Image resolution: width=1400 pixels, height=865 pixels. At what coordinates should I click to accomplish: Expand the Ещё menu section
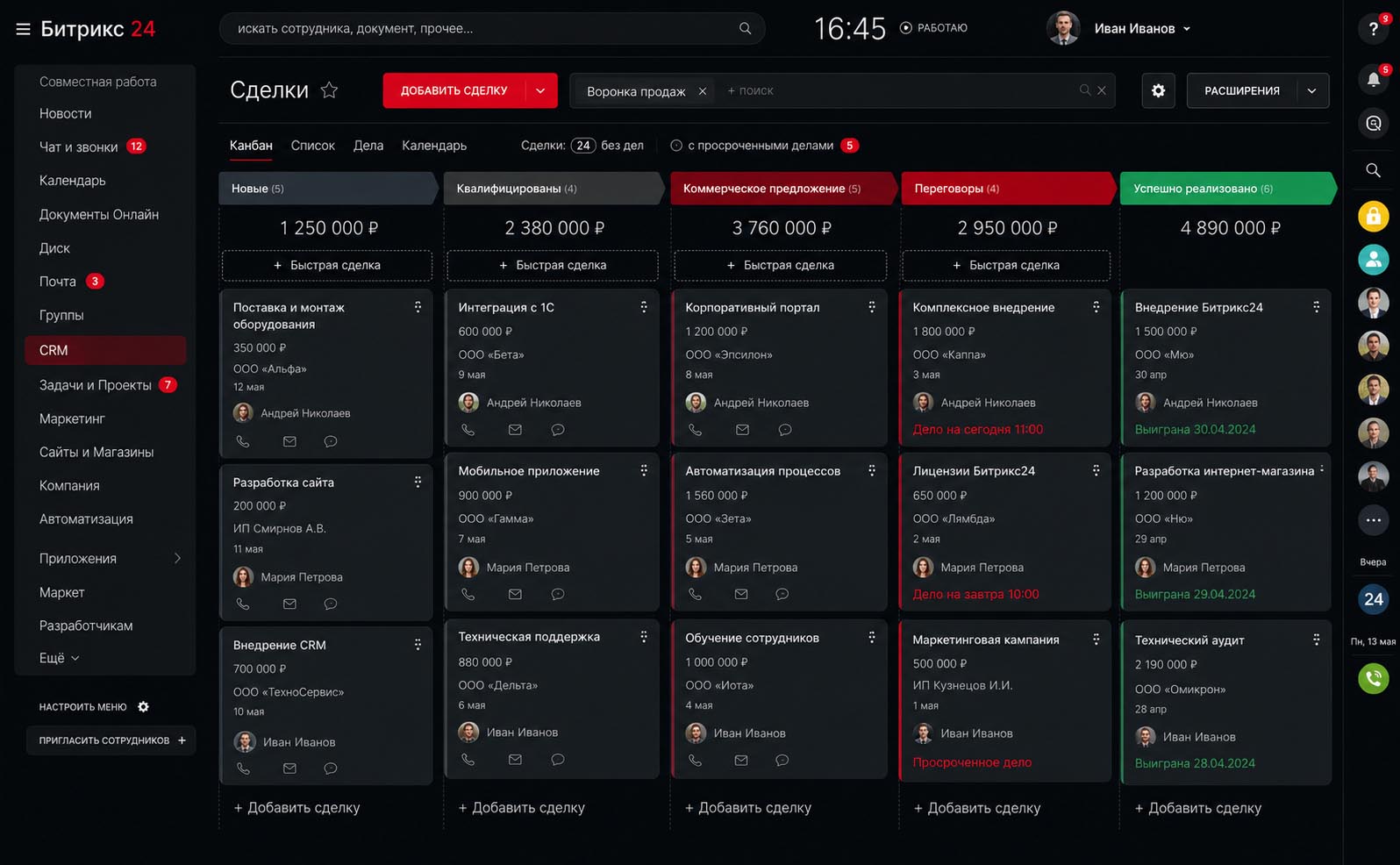point(59,658)
